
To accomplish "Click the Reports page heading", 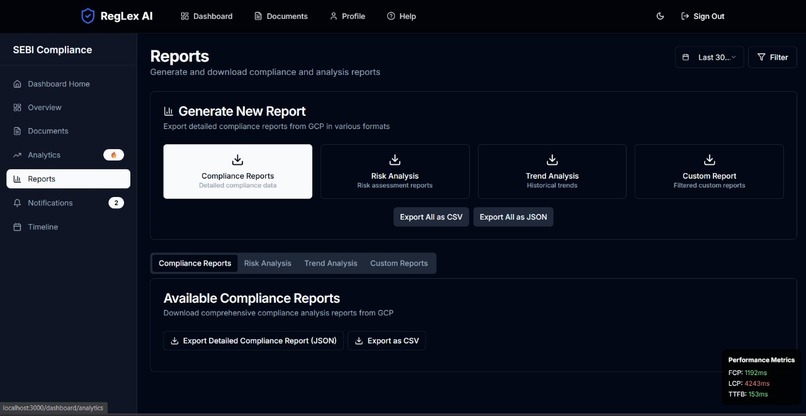I will [179, 56].
